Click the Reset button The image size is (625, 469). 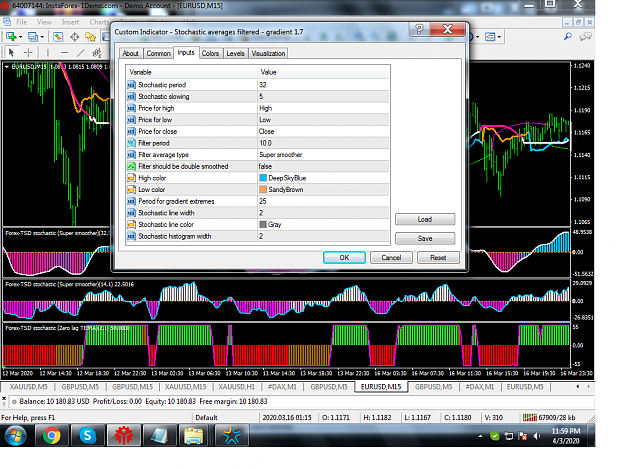point(438,257)
